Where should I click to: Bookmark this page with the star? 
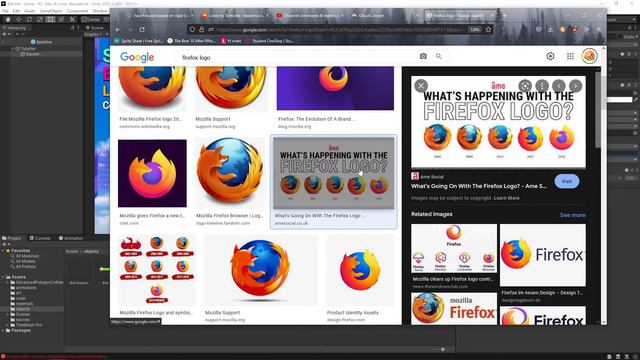pyautogui.click(x=488, y=29)
